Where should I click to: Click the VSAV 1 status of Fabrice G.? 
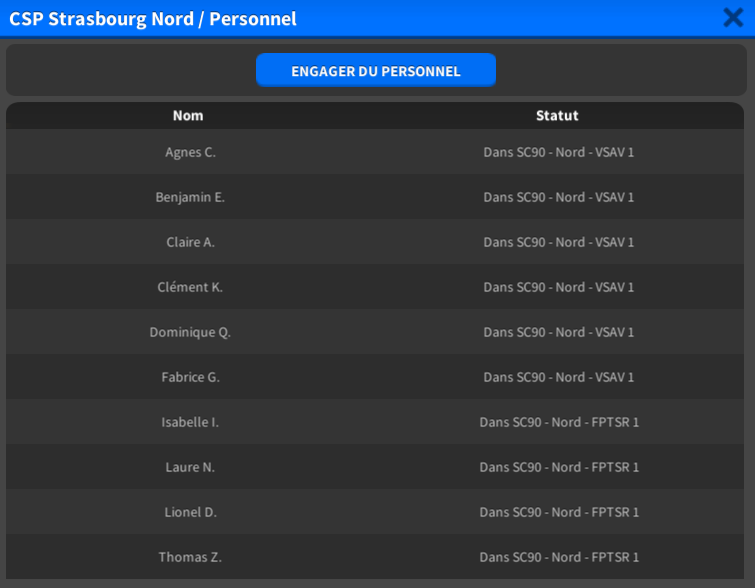coord(558,377)
